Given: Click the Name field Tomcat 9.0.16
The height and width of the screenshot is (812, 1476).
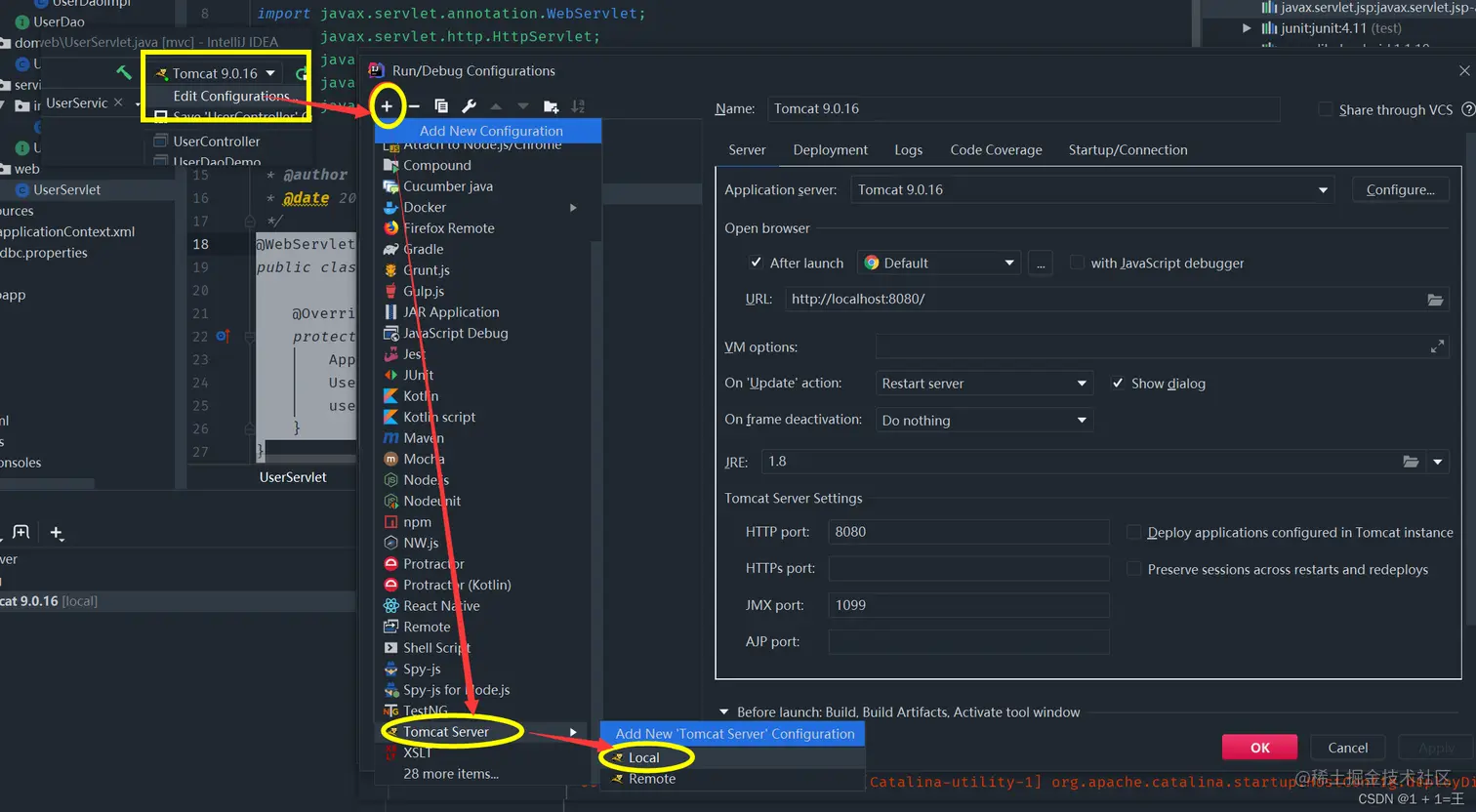Looking at the screenshot, I should 1023,109.
